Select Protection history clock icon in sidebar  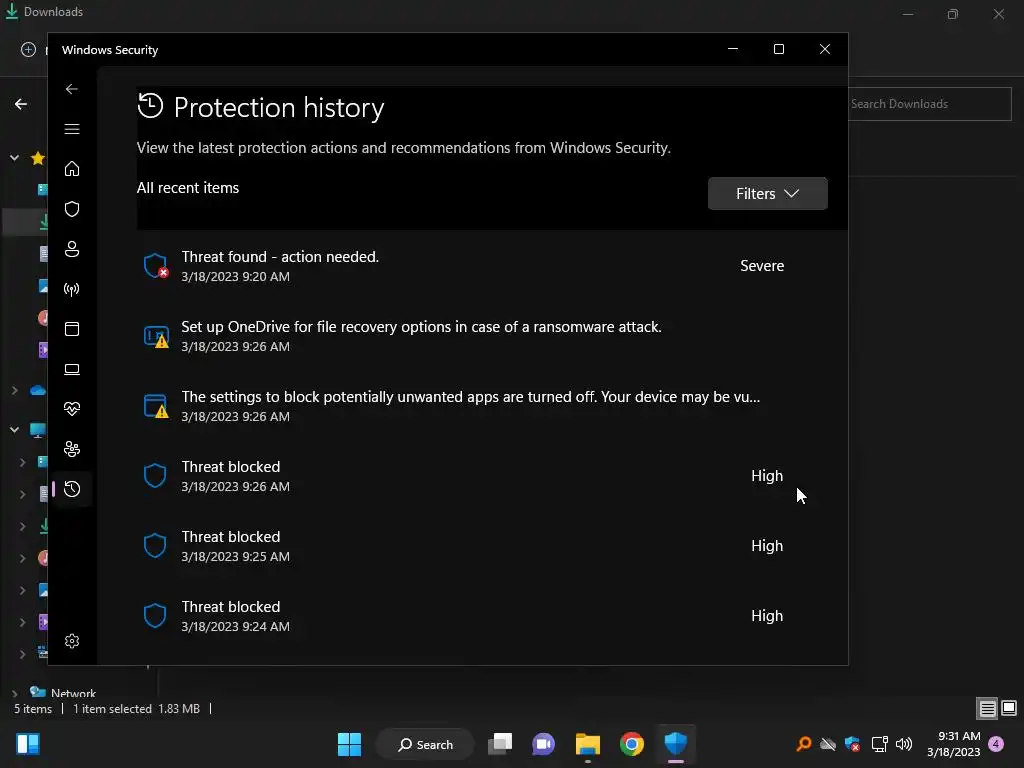point(72,489)
